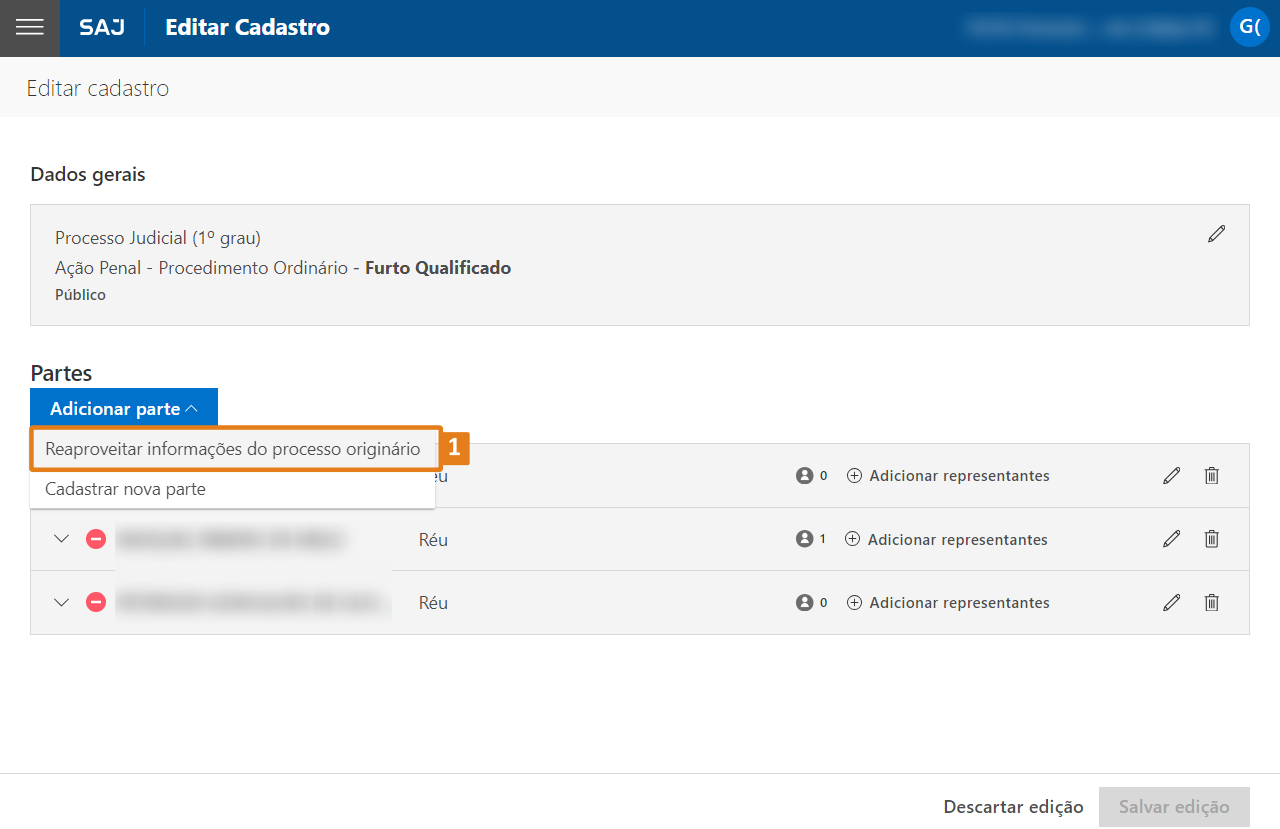1280x829 pixels.
Task: Expand the third party row chevron
Action: pyautogui.click(x=62, y=603)
